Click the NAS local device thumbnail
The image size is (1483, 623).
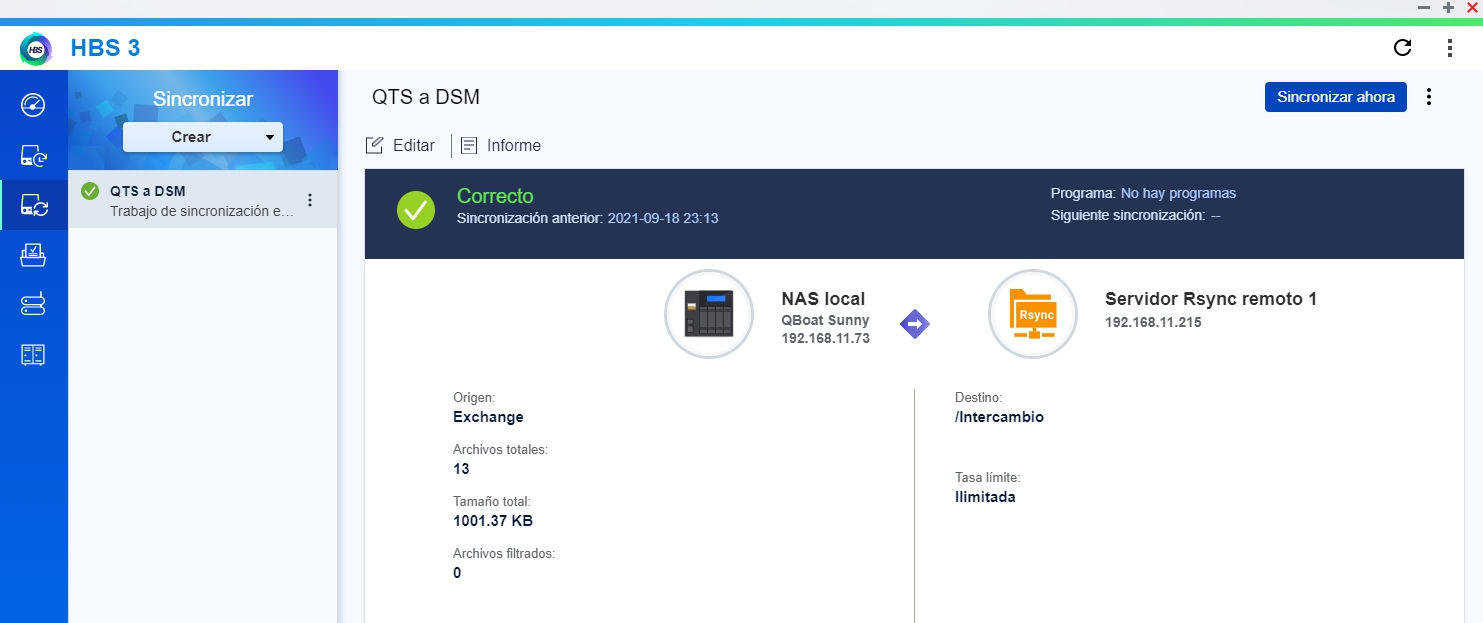click(x=709, y=314)
